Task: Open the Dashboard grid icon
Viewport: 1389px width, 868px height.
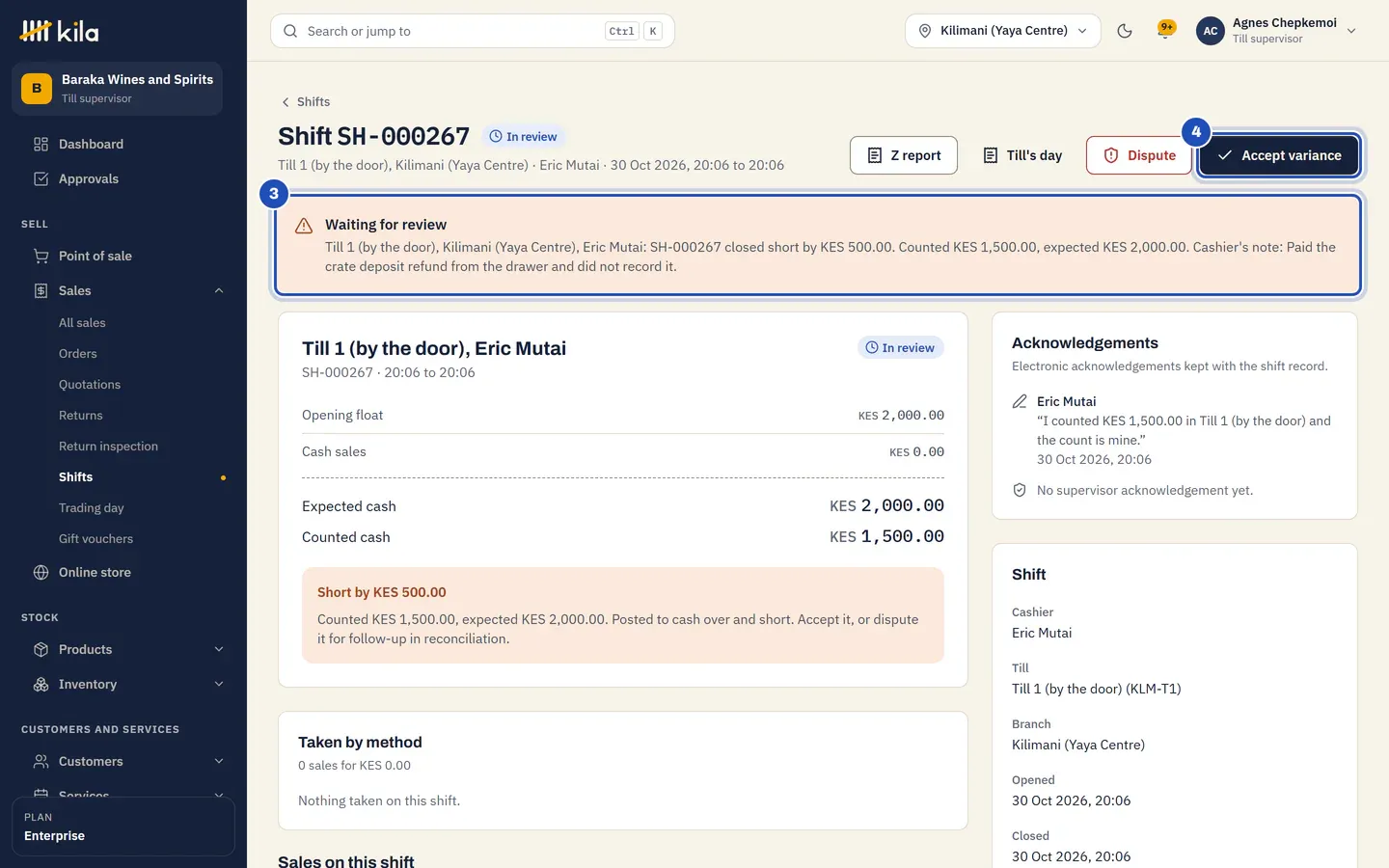Action: tap(41, 145)
